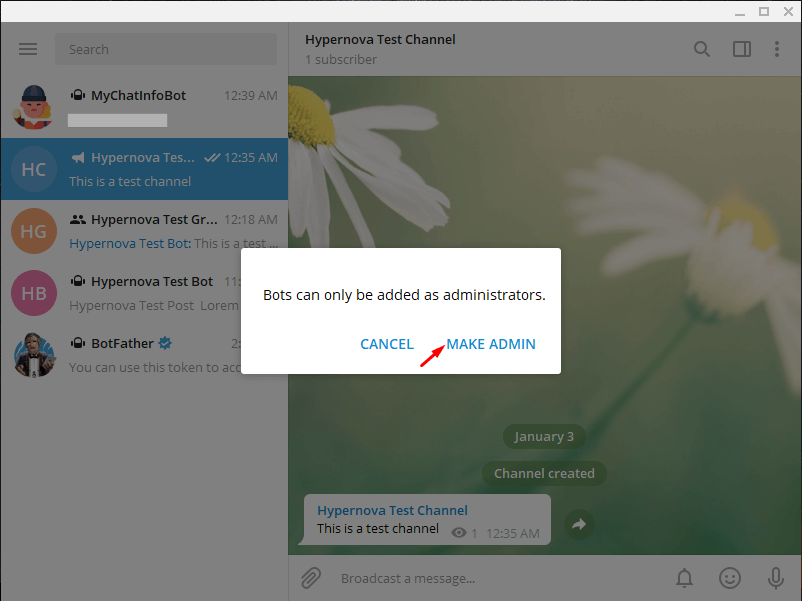Image resolution: width=802 pixels, height=601 pixels.
Task: Toggle silent broadcast bell icon
Action: coord(684,578)
